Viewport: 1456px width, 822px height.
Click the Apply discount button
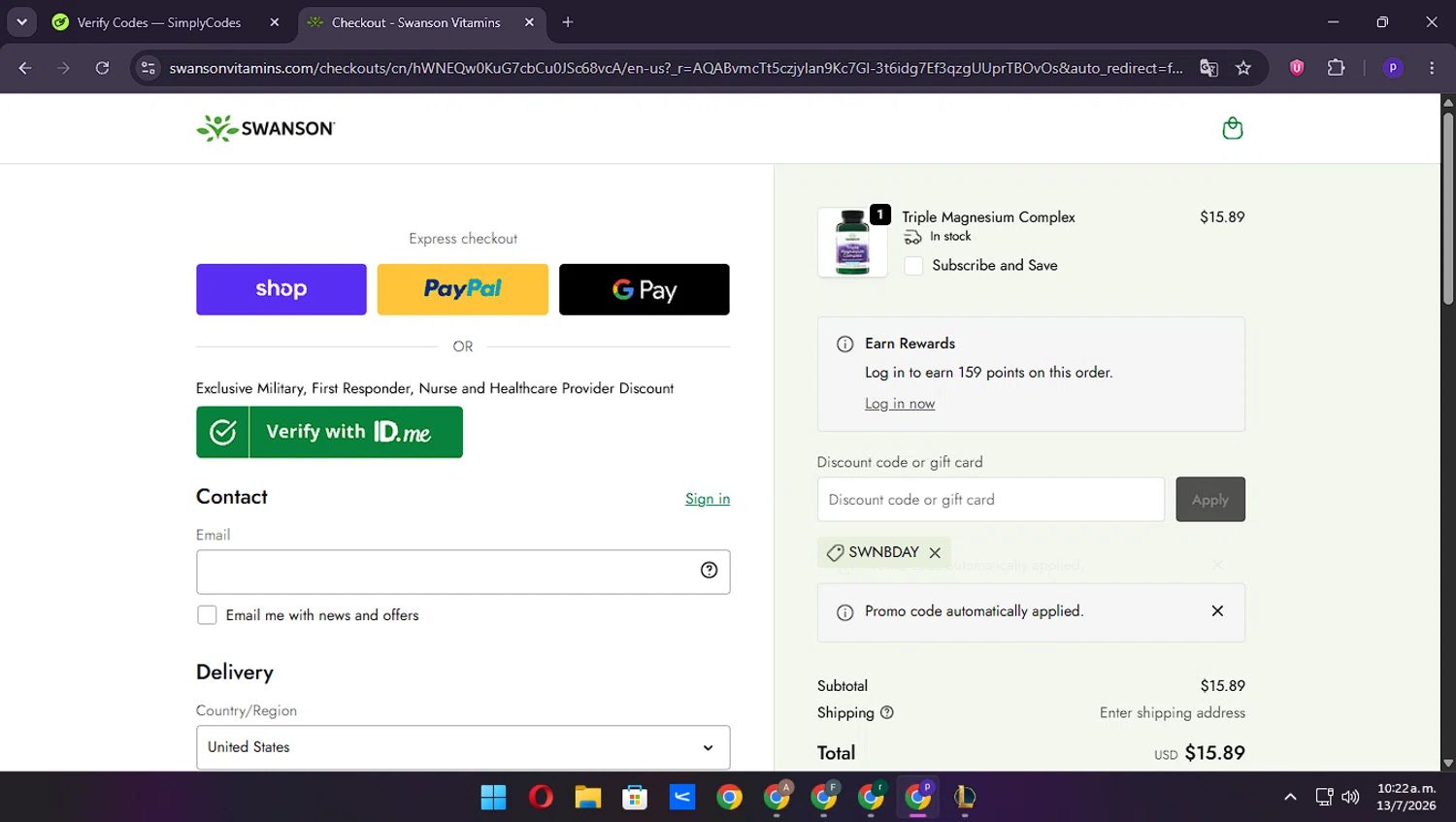click(x=1210, y=499)
